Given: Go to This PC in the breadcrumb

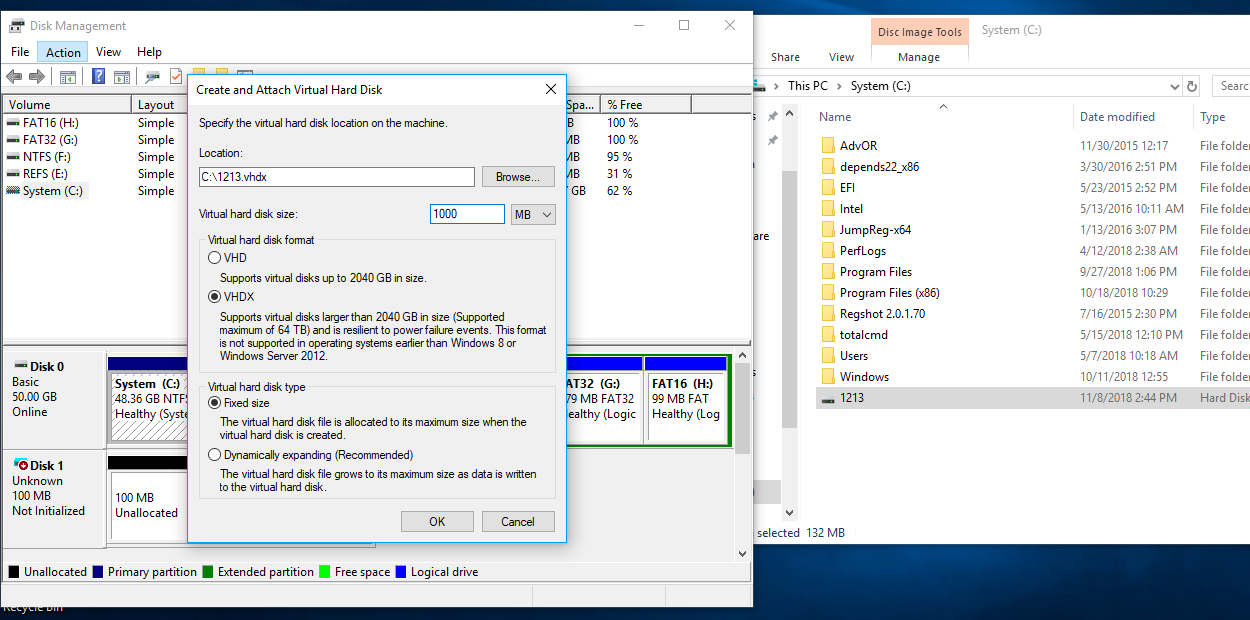Looking at the screenshot, I should 808,86.
